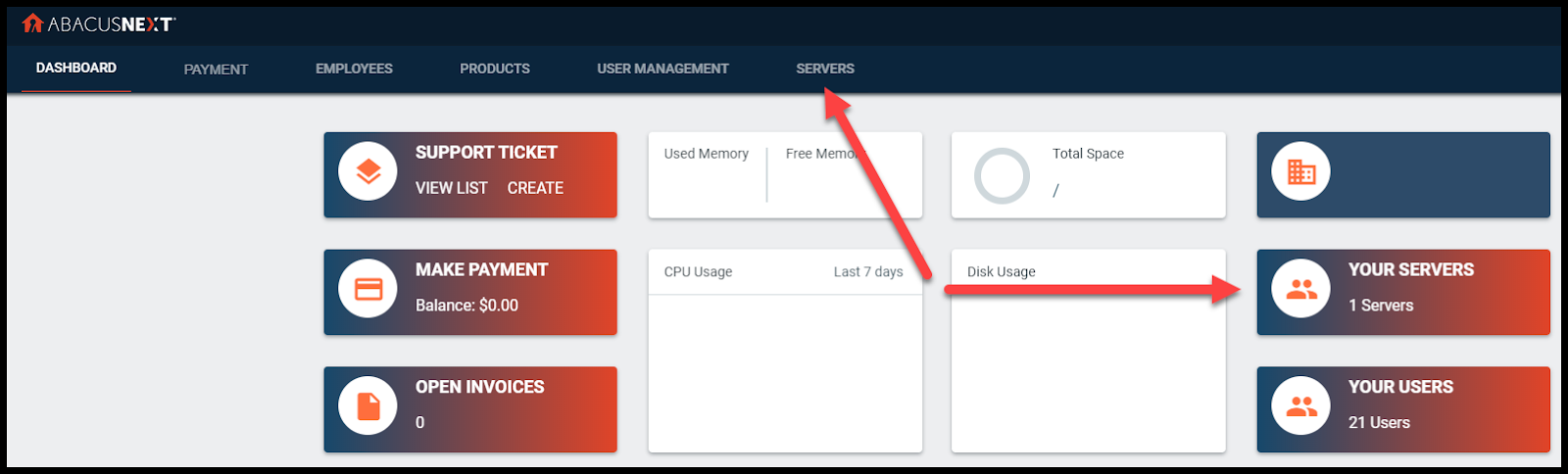Screen dimensions: 1568x474
Task: Click the Open Invoices document icon
Action: tap(368, 405)
